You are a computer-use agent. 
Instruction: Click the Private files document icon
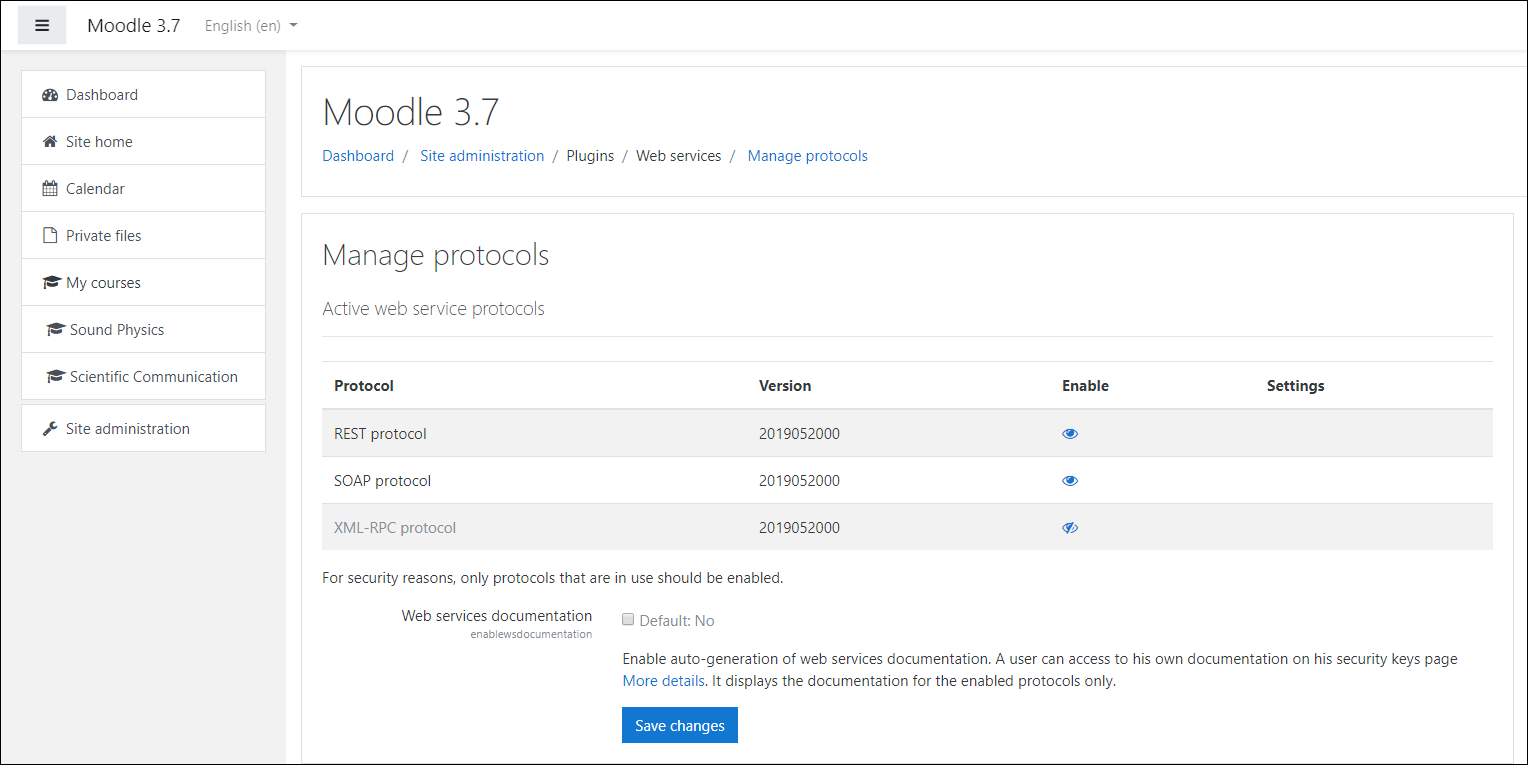pyautogui.click(x=50, y=236)
